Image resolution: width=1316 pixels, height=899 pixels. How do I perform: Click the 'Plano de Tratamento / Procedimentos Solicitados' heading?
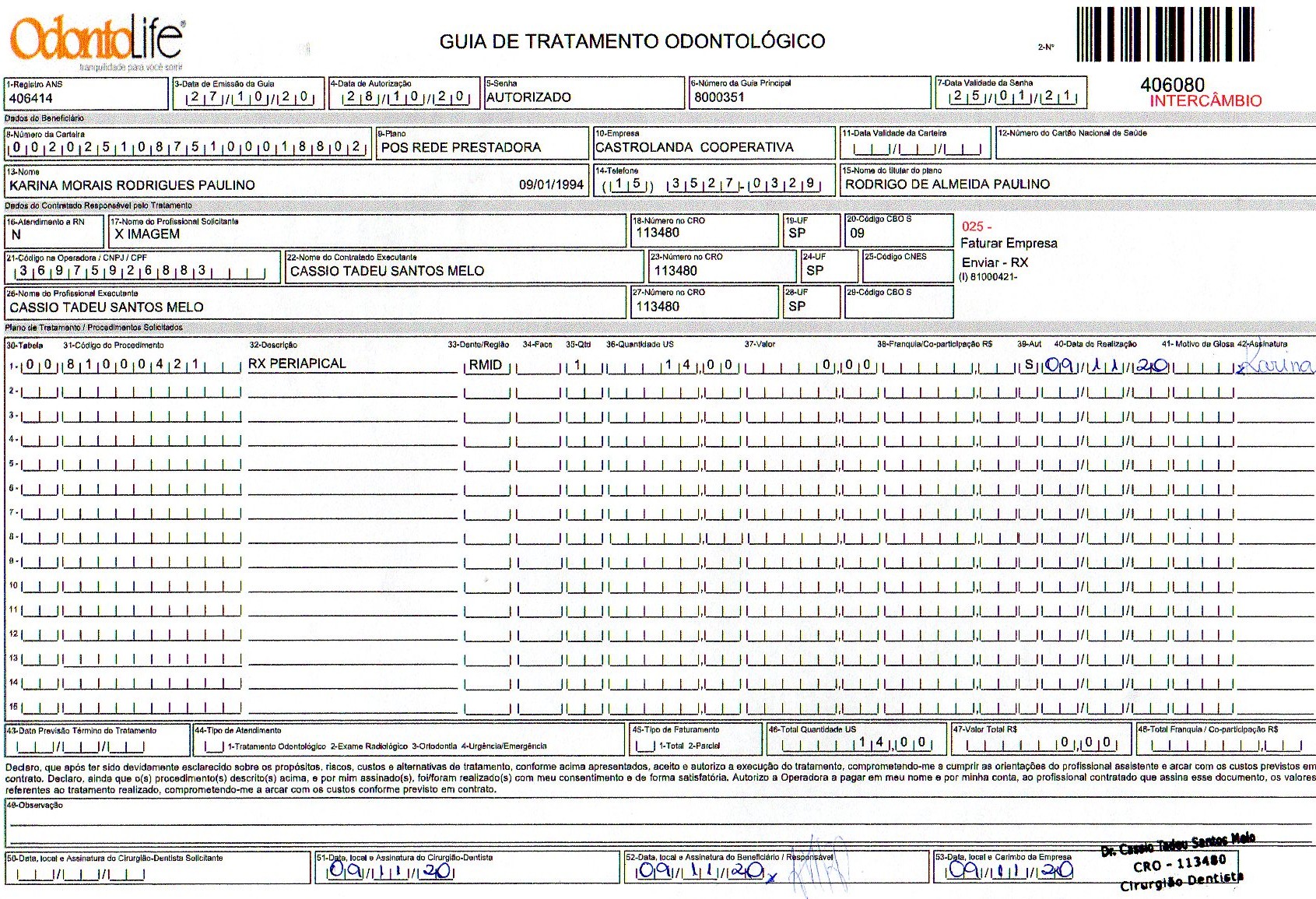click(x=94, y=328)
